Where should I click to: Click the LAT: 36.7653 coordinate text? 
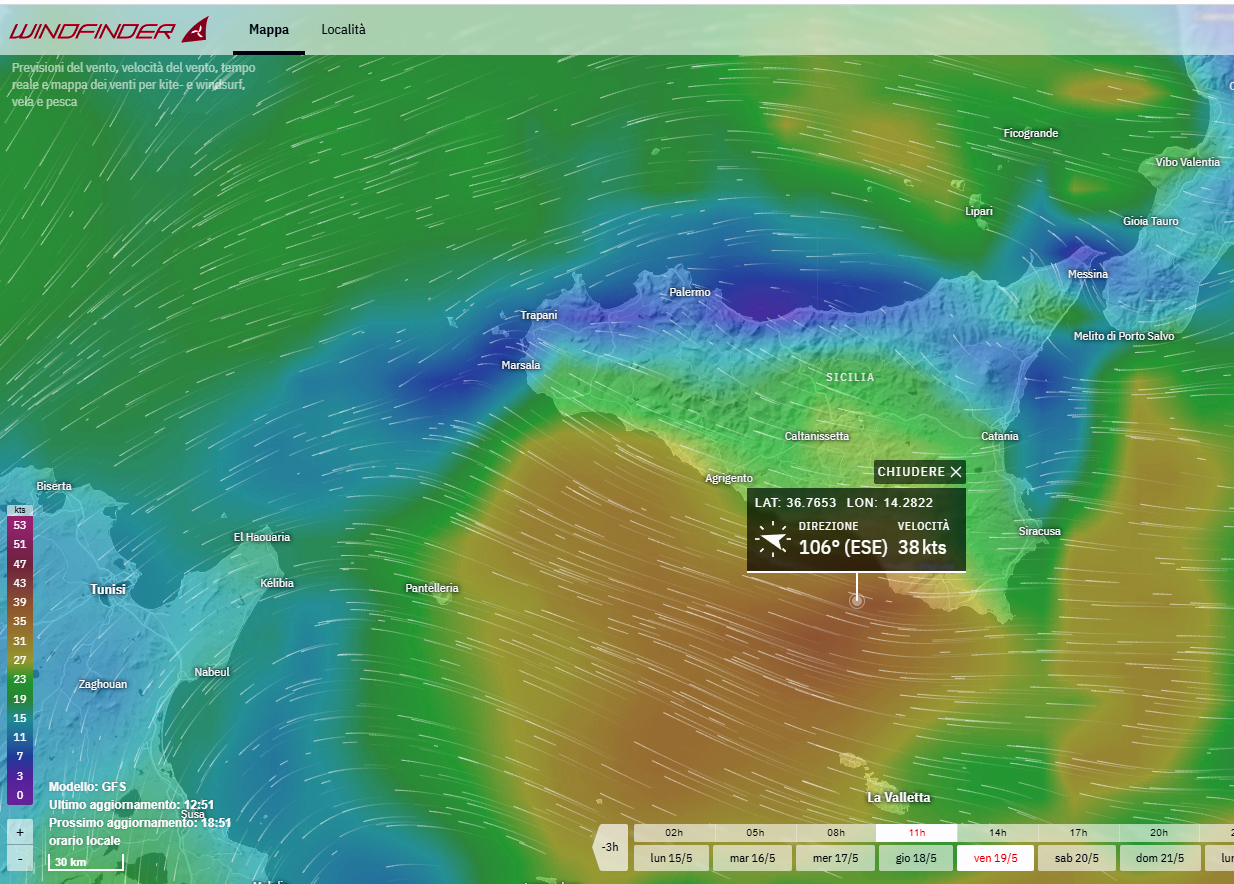(x=796, y=502)
